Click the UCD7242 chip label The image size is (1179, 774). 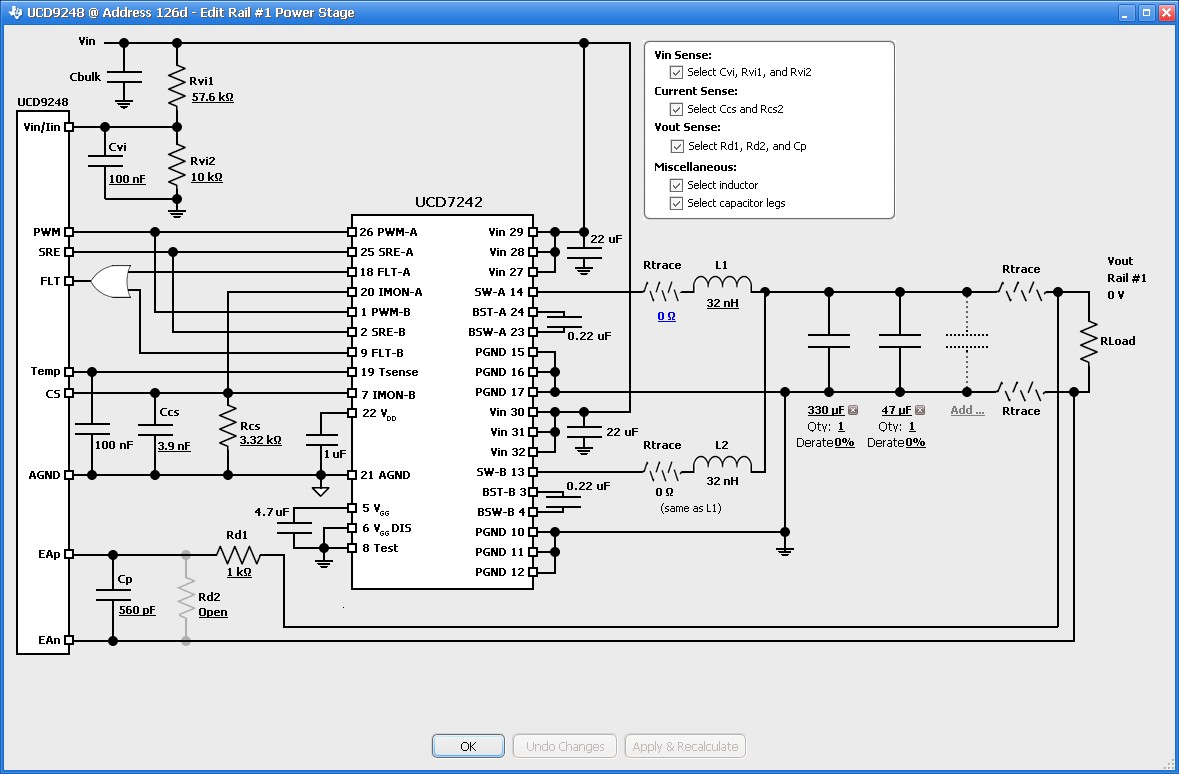(449, 202)
